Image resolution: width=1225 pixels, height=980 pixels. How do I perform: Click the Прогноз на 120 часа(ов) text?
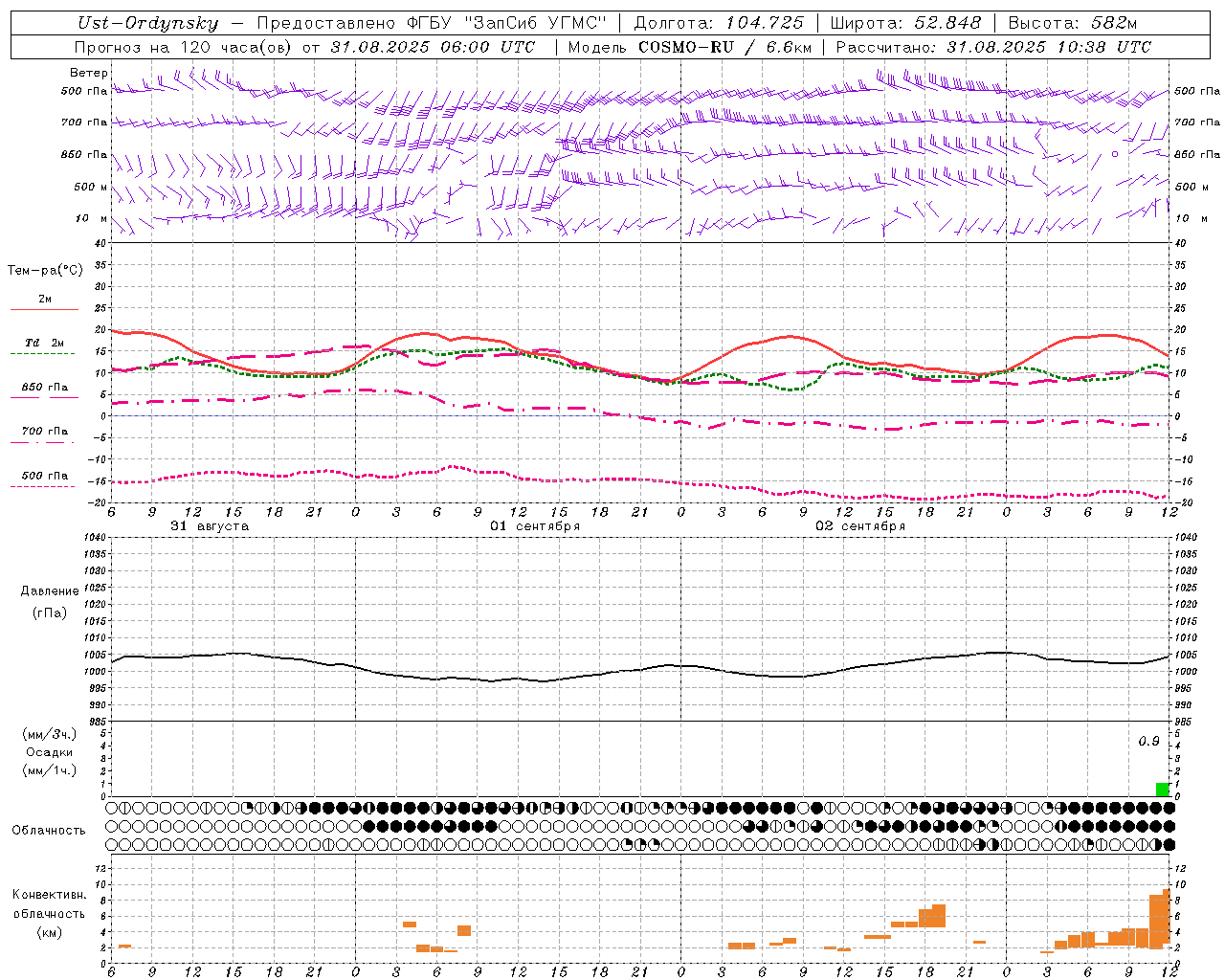point(183,47)
